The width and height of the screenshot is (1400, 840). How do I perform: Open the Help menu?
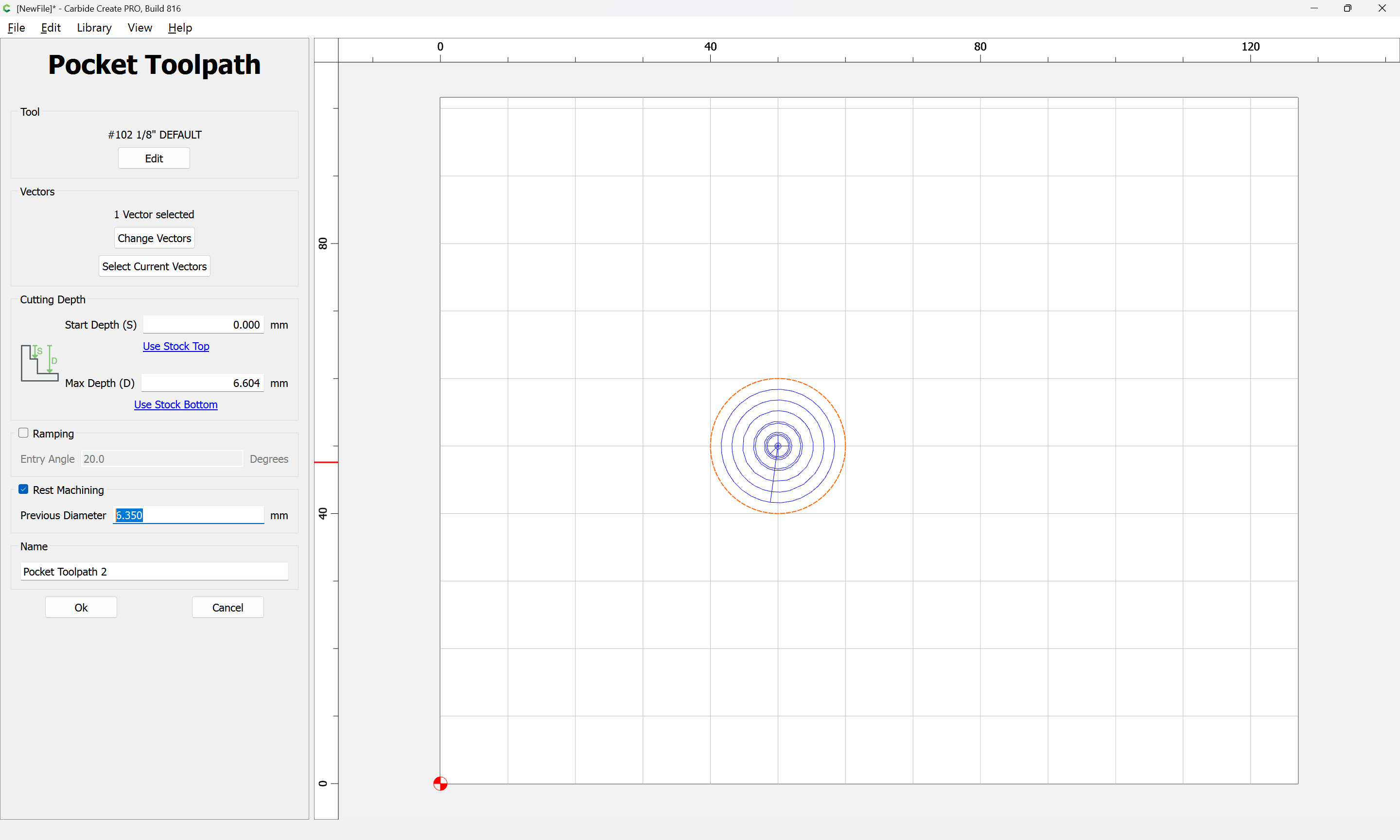(x=179, y=28)
